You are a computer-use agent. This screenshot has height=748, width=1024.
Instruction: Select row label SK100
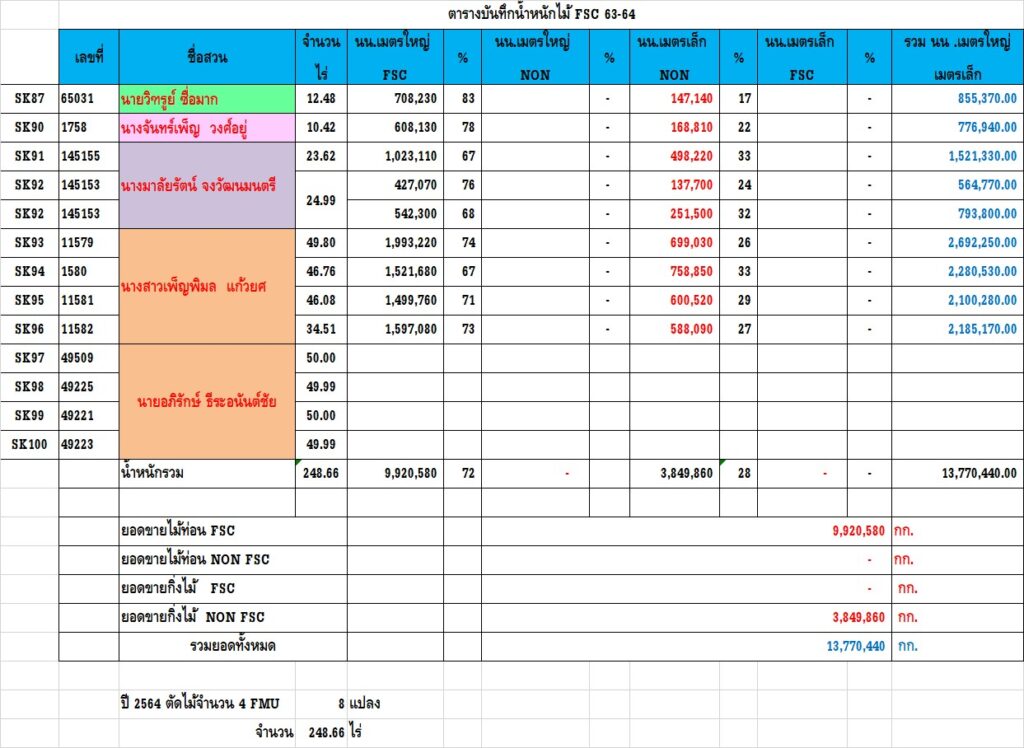(29, 444)
